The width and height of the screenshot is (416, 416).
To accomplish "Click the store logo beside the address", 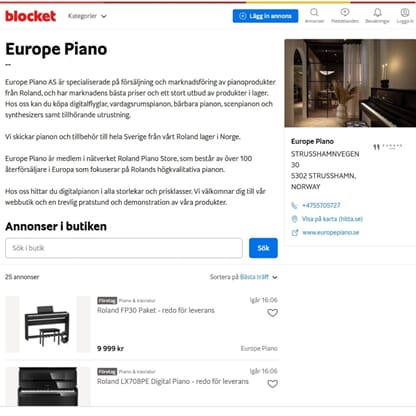I will 388,146.
